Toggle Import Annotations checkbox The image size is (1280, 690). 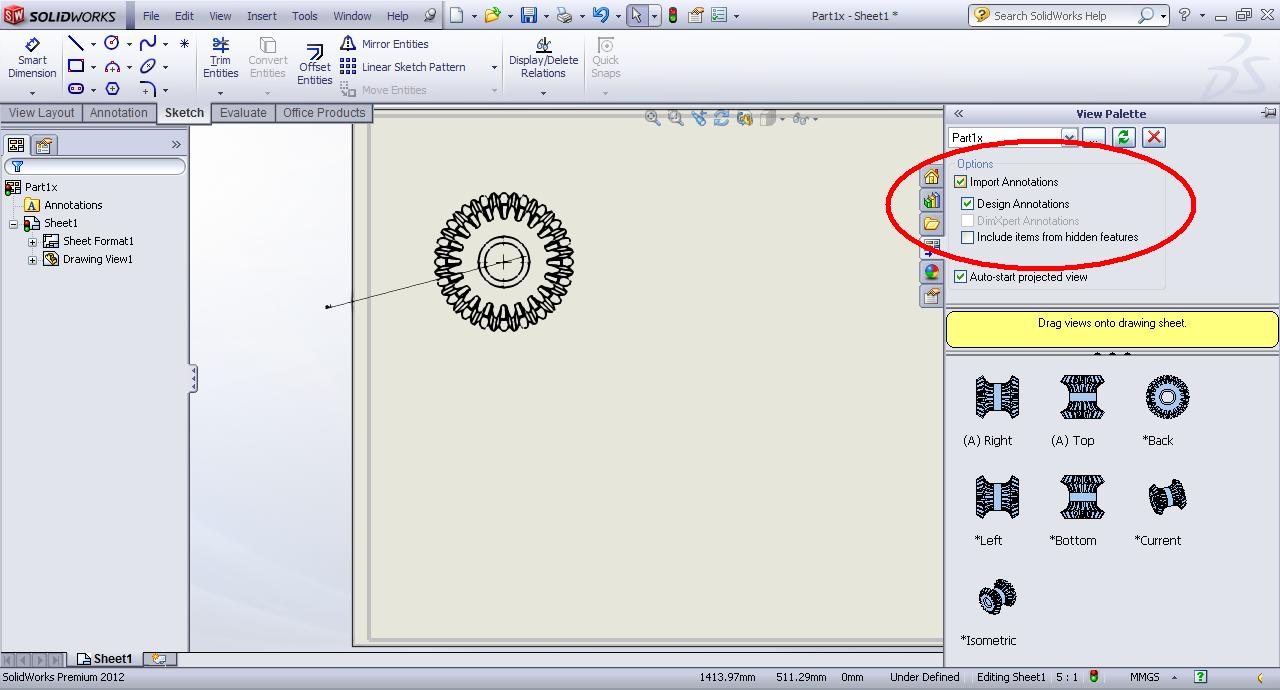[x=960, y=182]
